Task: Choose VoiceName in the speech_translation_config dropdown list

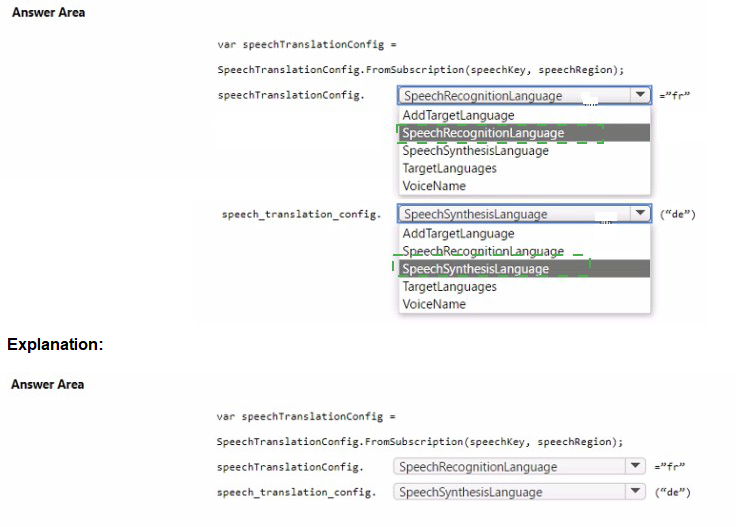Action: pos(434,304)
